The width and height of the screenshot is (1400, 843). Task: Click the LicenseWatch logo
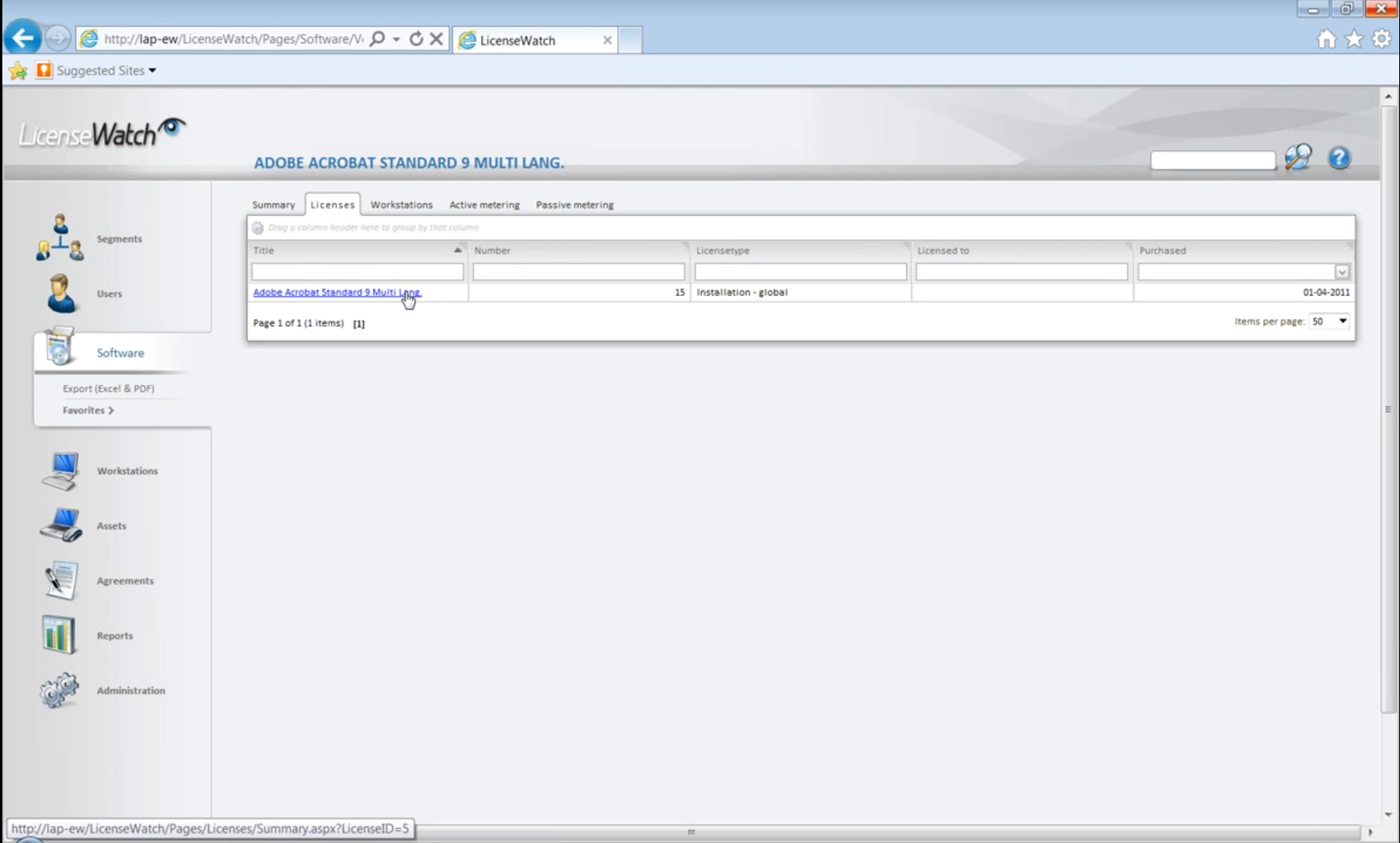coord(102,133)
